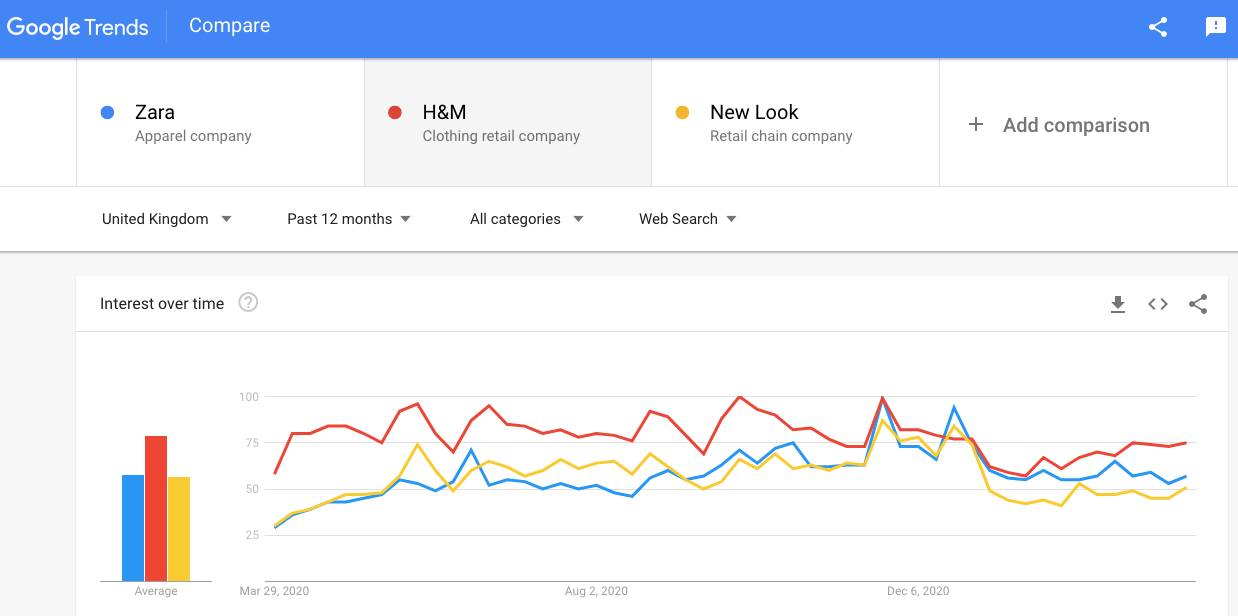Select the H&M comparison card
This screenshot has width=1238, height=616.
(508, 122)
